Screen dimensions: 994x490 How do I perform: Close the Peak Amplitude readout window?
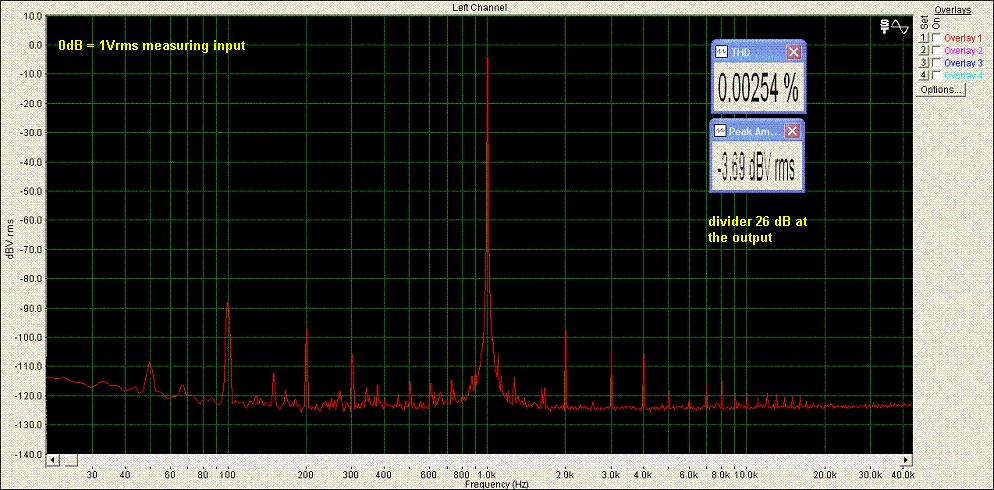tap(792, 131)
